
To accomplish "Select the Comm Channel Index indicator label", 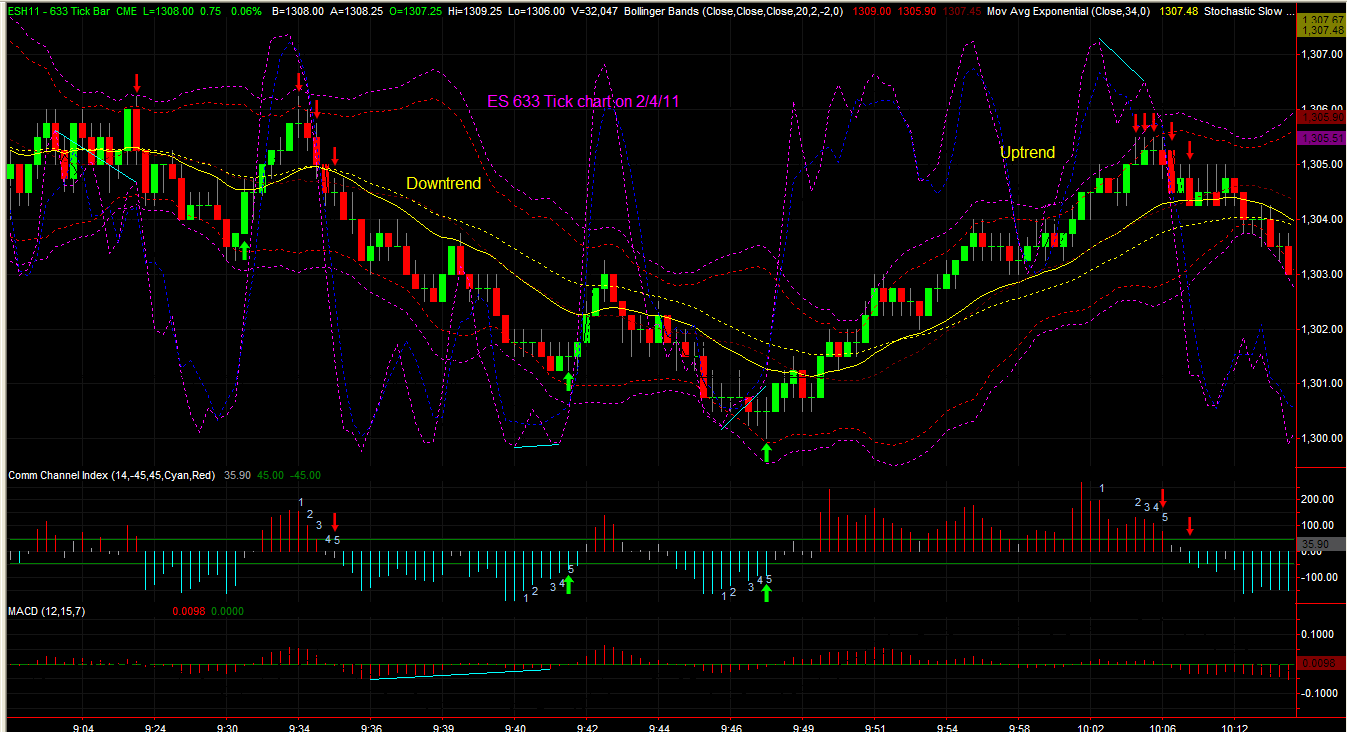I will [112, 475].
